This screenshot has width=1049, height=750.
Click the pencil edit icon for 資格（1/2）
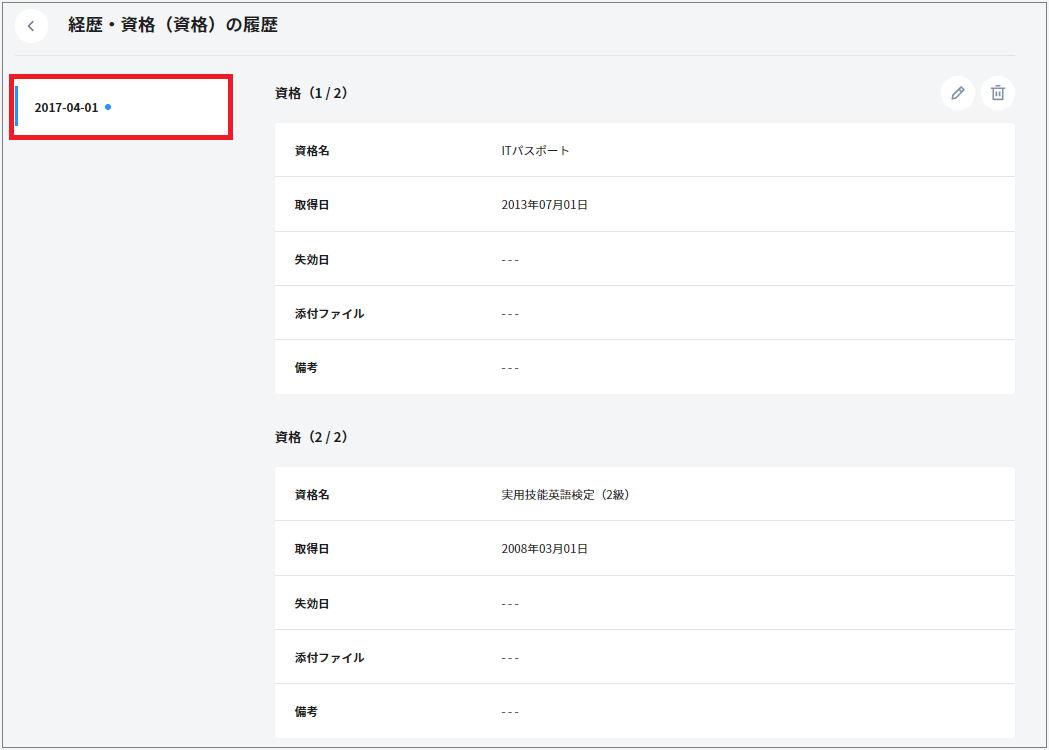click(x=957, y=93)
